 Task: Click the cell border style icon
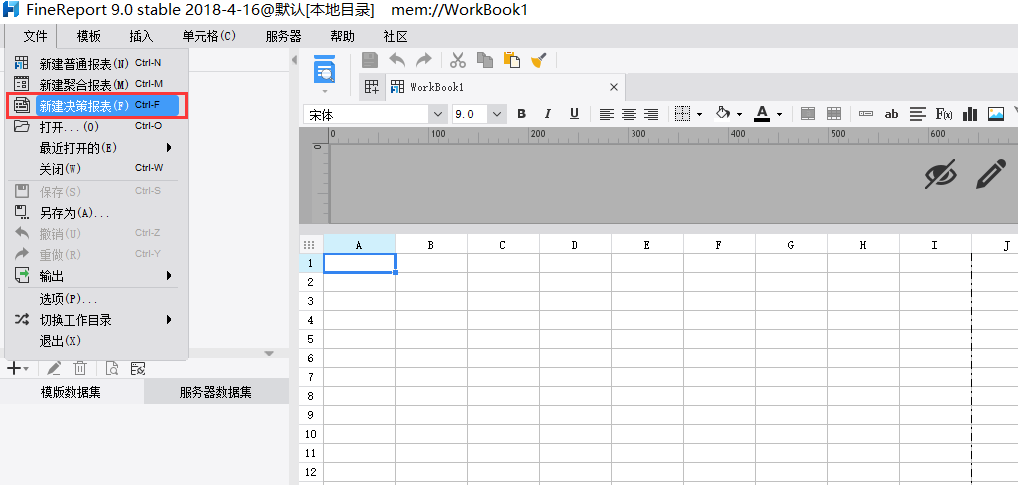[682, 114]
